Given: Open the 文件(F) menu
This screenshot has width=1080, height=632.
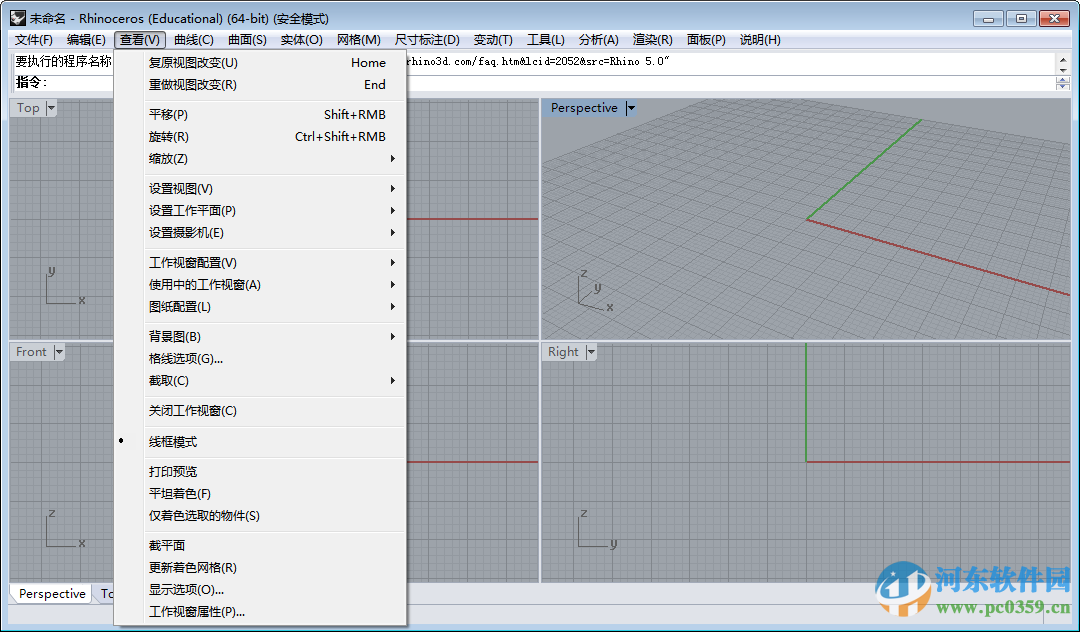Looking at the screenshot, I should (x=34, y=40).
